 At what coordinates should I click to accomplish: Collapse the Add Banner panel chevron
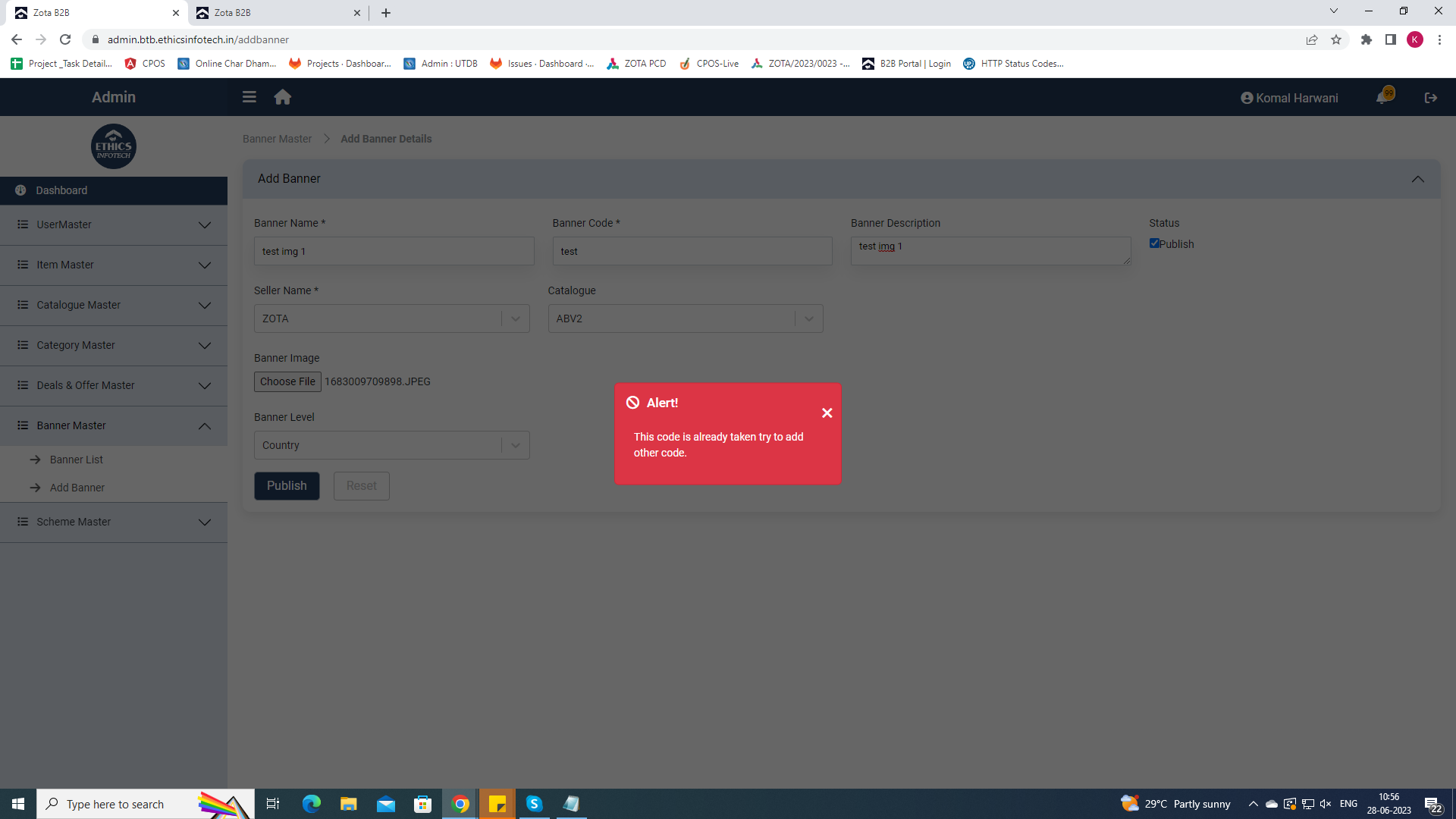(1417, 179)
